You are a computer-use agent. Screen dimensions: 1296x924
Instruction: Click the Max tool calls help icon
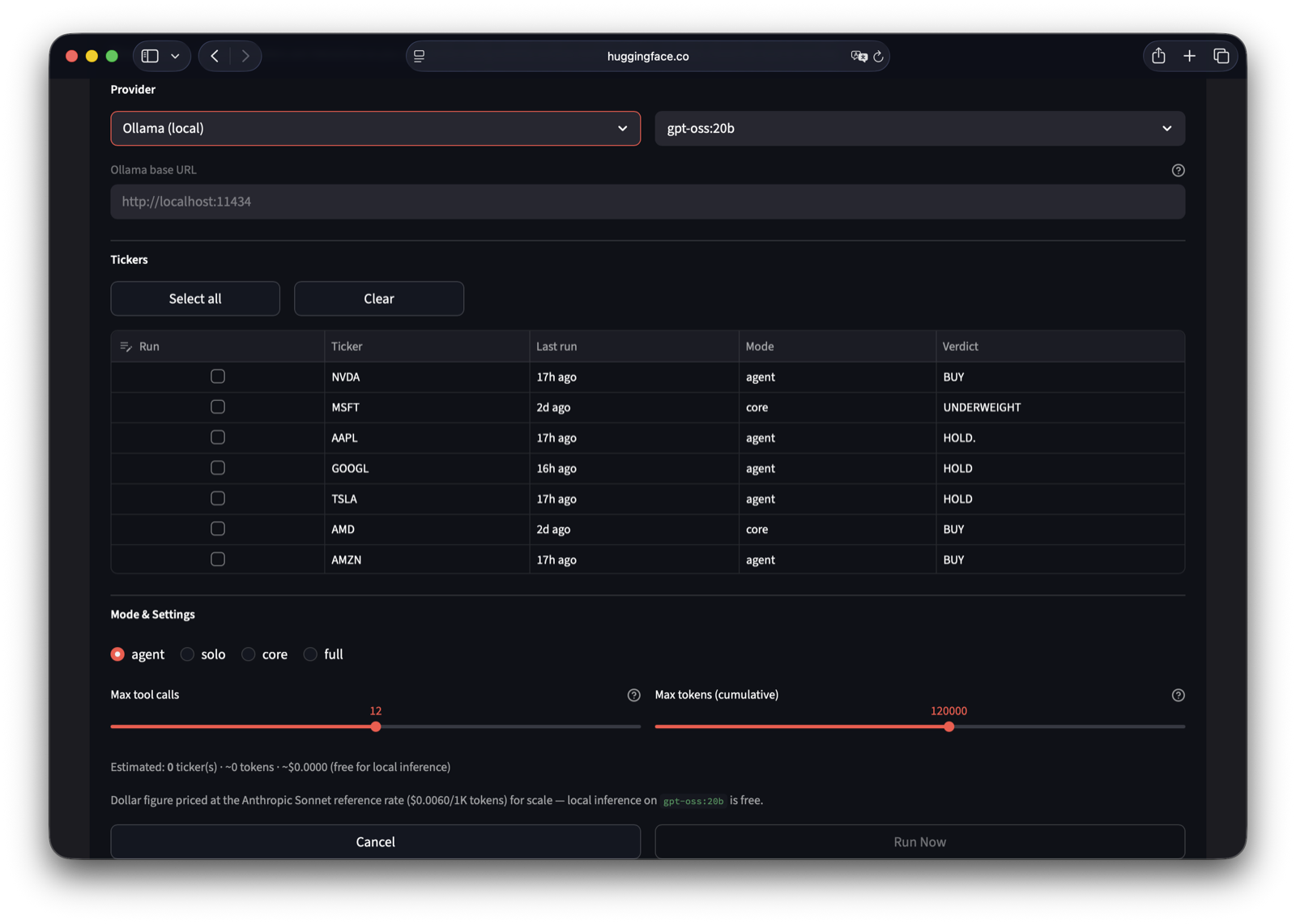(x=633, y=695)
